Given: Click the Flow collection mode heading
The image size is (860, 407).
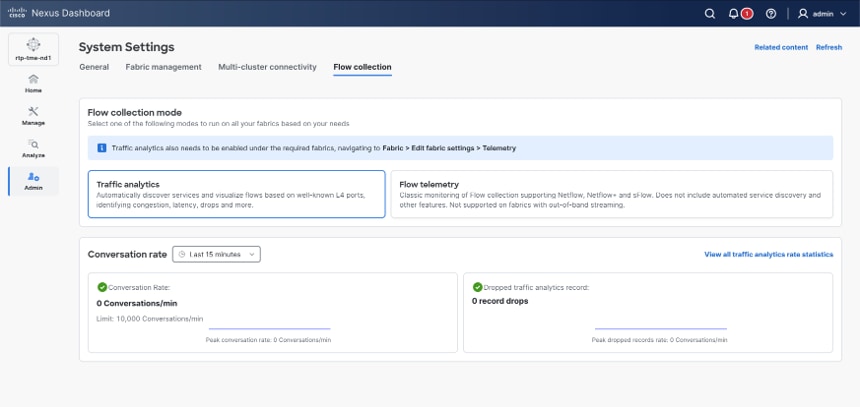Looking at the screenshot, I should [135, 112].
